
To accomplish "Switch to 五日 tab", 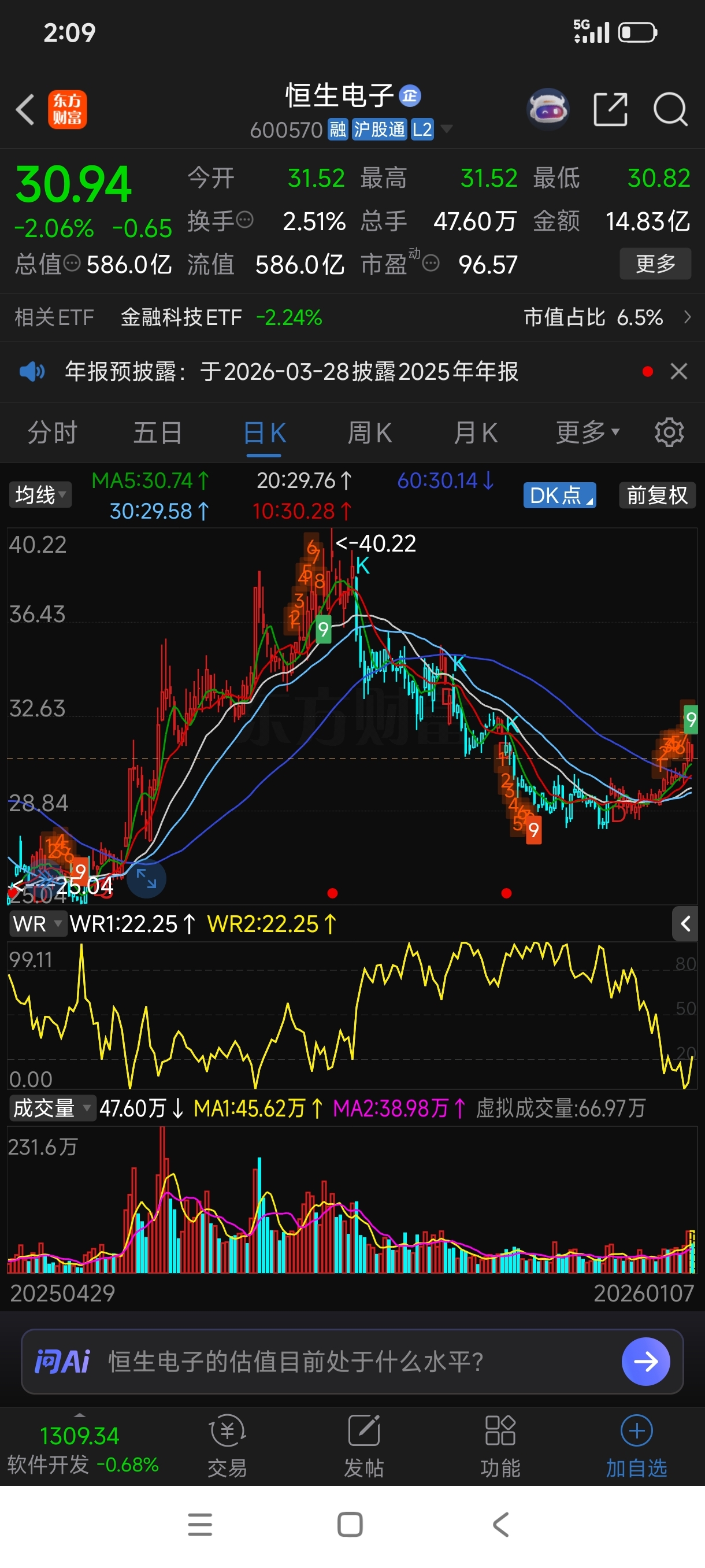I will 158,433.
